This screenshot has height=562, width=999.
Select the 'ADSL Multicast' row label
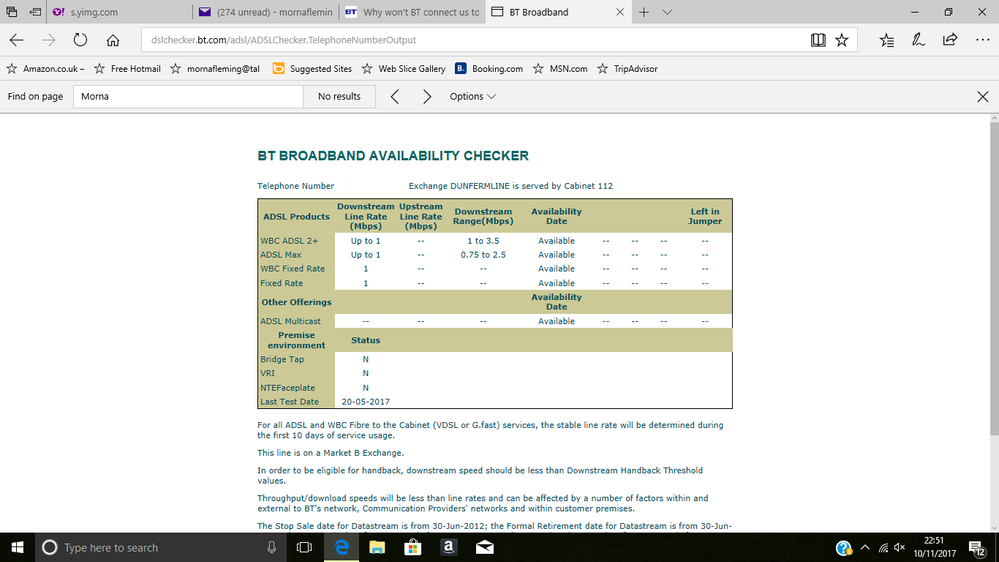point(291,321)
